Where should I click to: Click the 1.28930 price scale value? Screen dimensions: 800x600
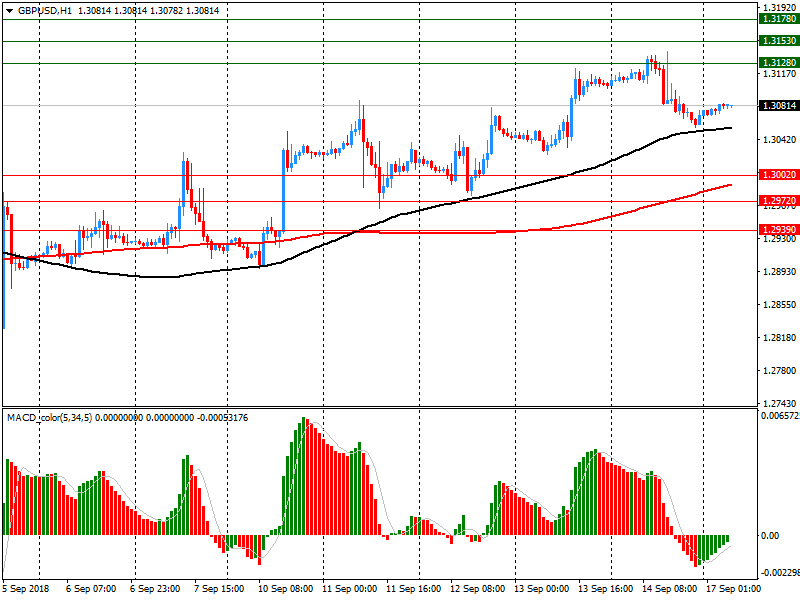[x=779, y=271]
